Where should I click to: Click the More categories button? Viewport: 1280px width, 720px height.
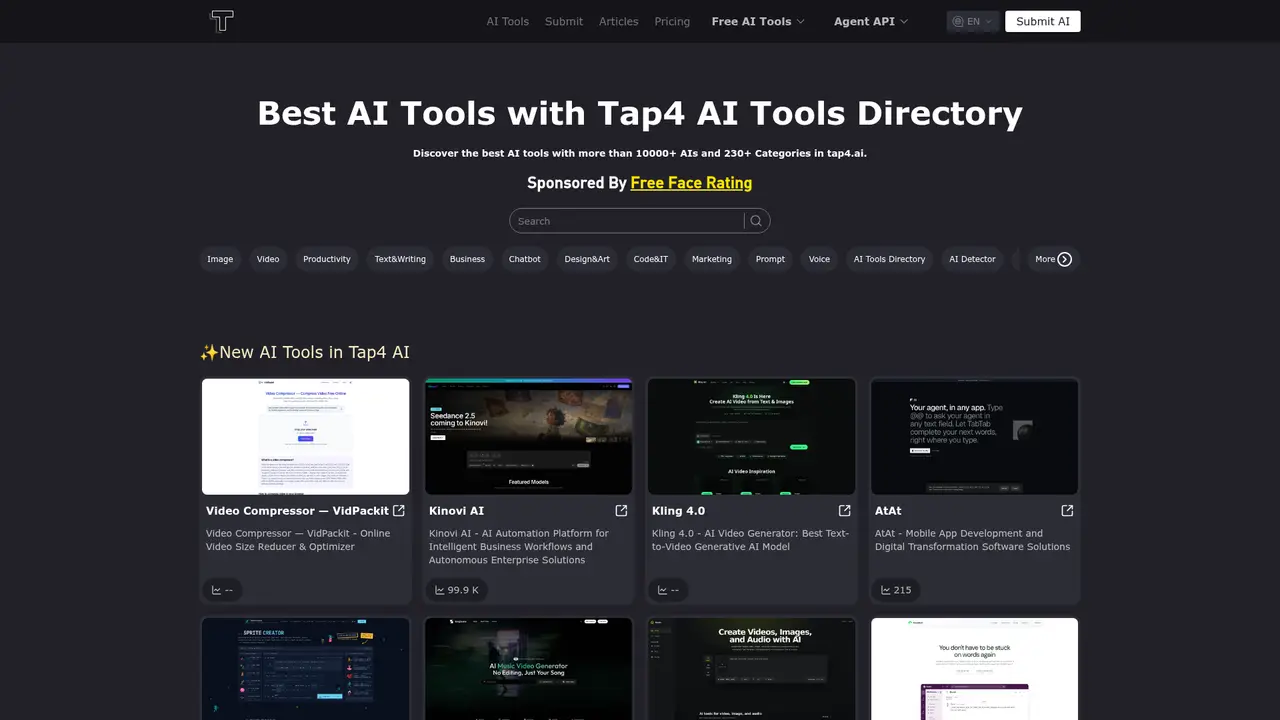point(1053,259)
